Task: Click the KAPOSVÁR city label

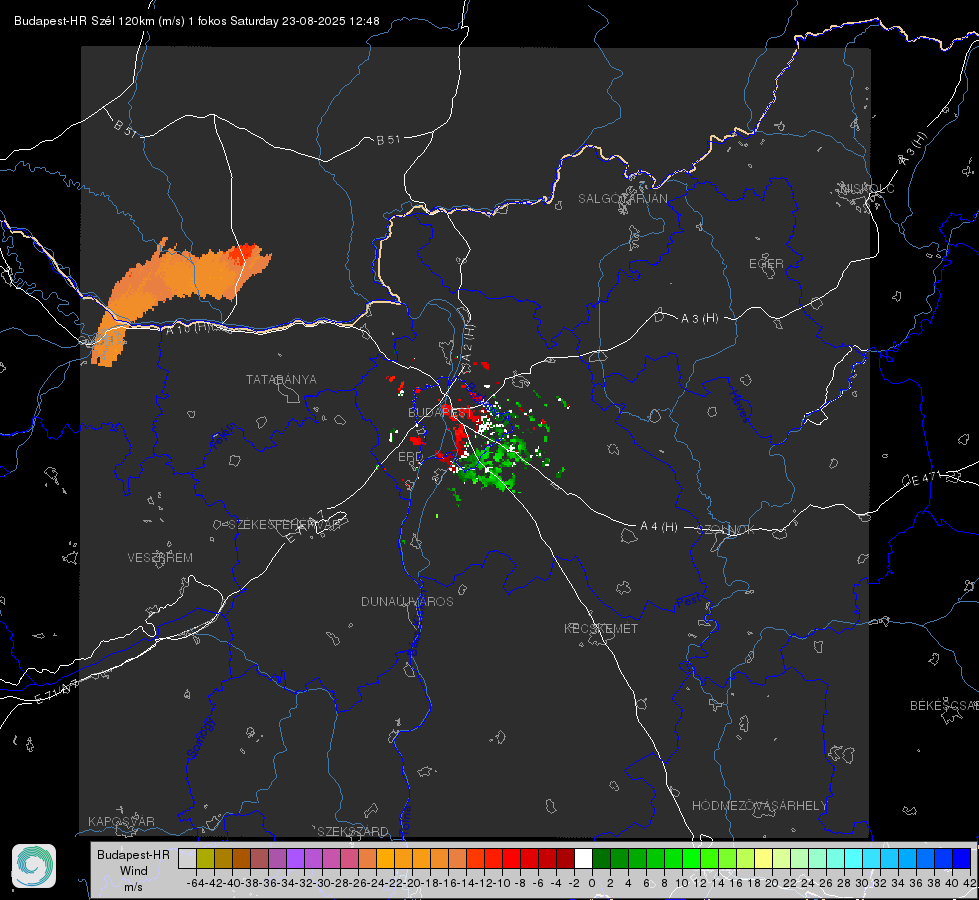Action: coord(121,821)
